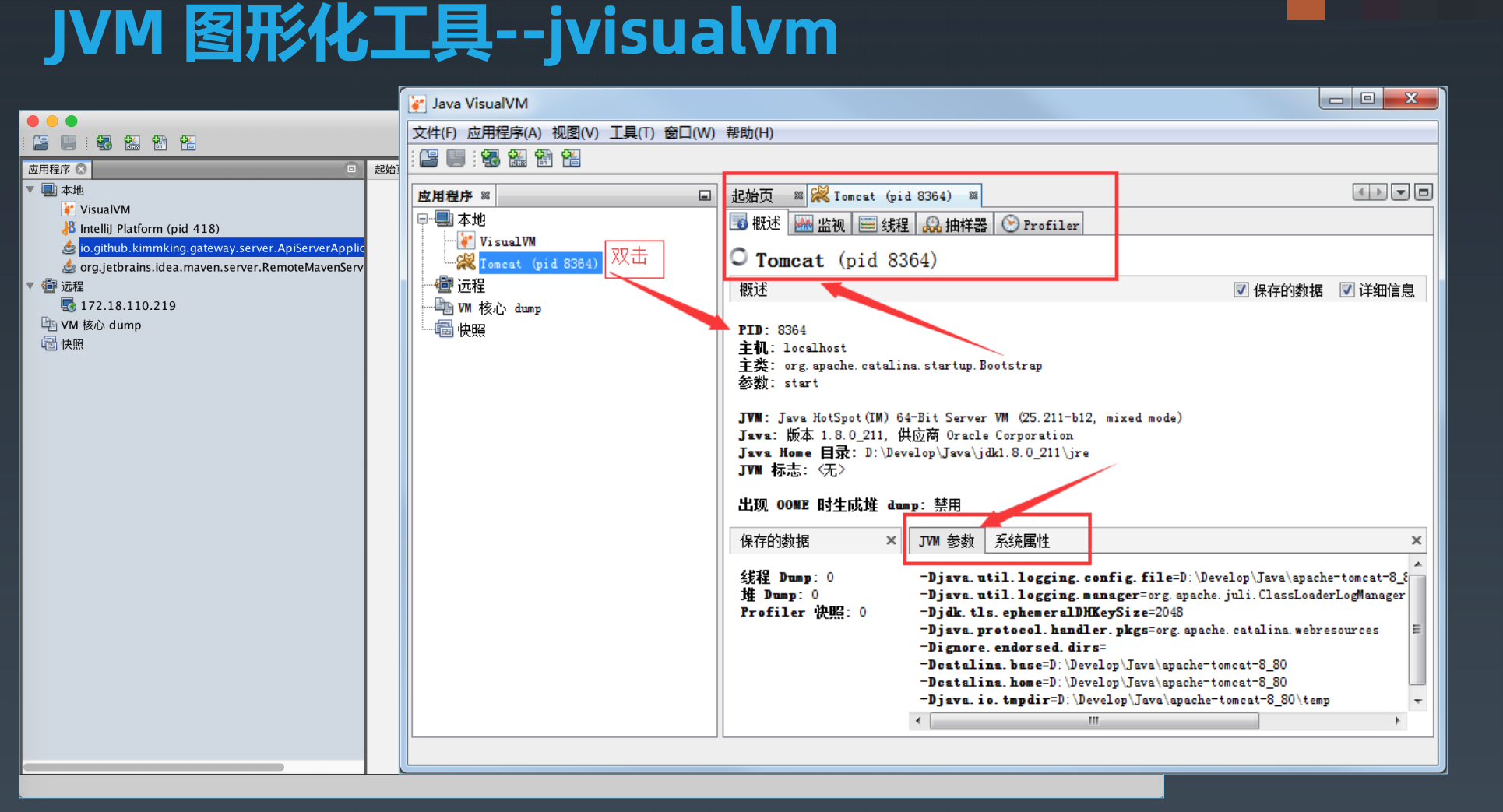Select VisualVM under 本地 in Java VisualVM tree
Screen dimensions: 1503x812
[508, 242]
